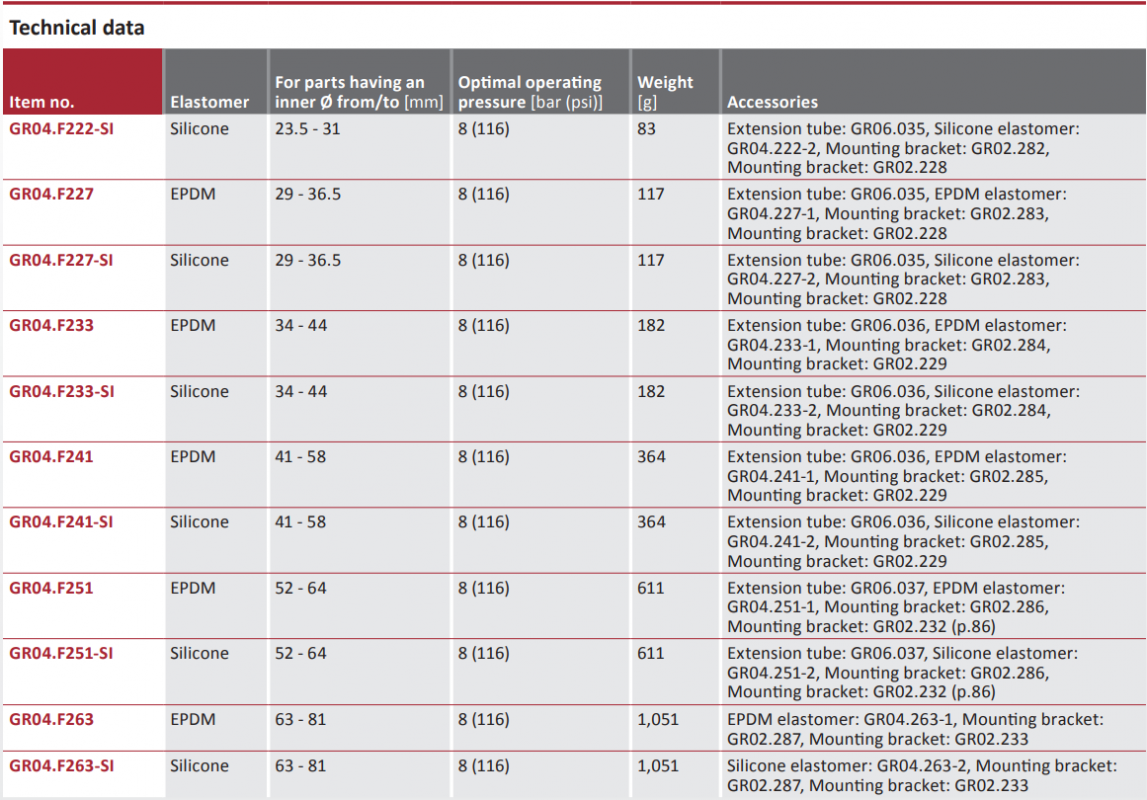Click item number GR04.F222-SI

pyautogui.click(x=61, y=129)
